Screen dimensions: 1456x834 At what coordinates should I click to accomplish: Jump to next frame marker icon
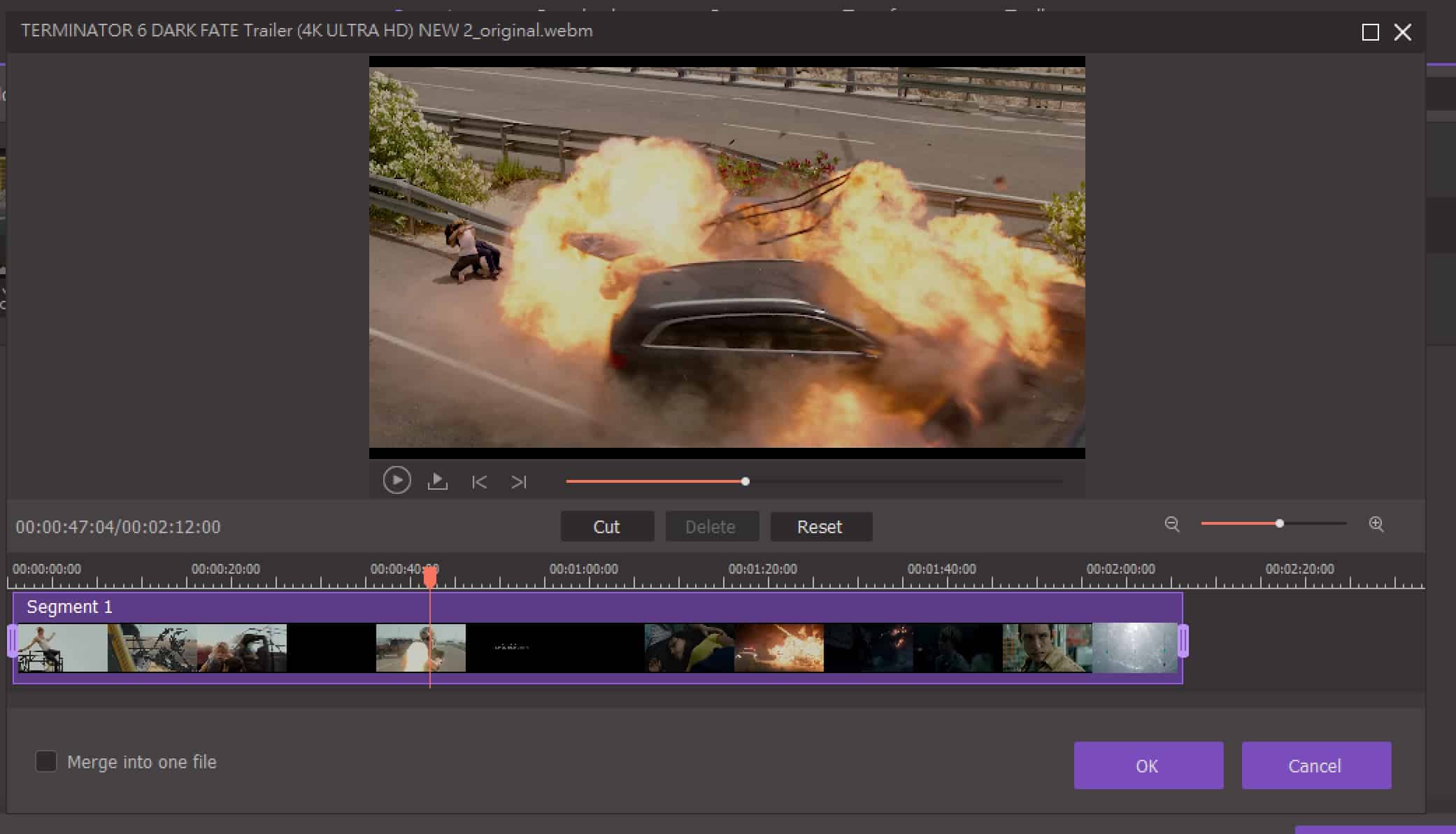pyautogui.click(x=519, y=482)
